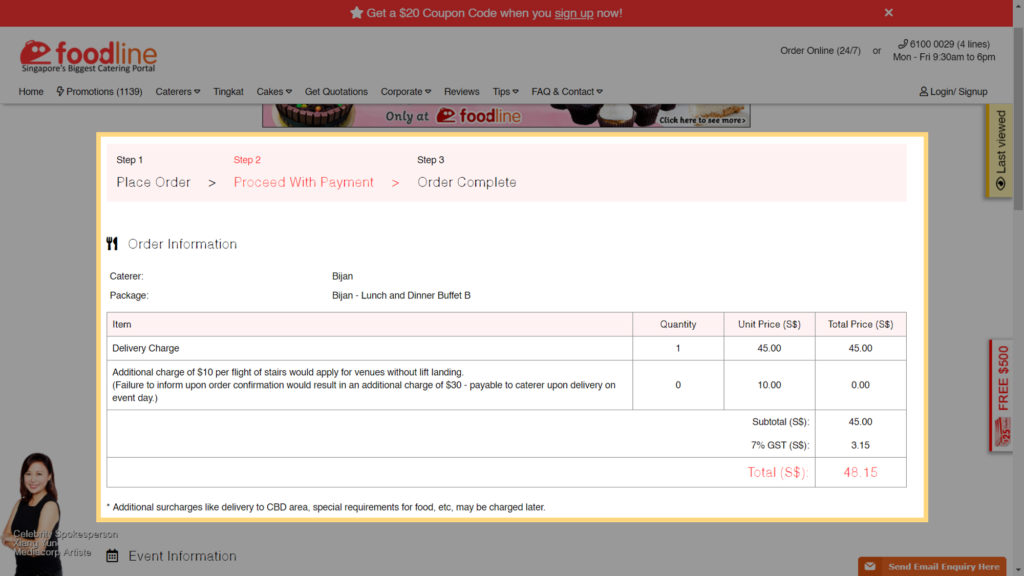Expand the Tips dropdown

point(505,92)
